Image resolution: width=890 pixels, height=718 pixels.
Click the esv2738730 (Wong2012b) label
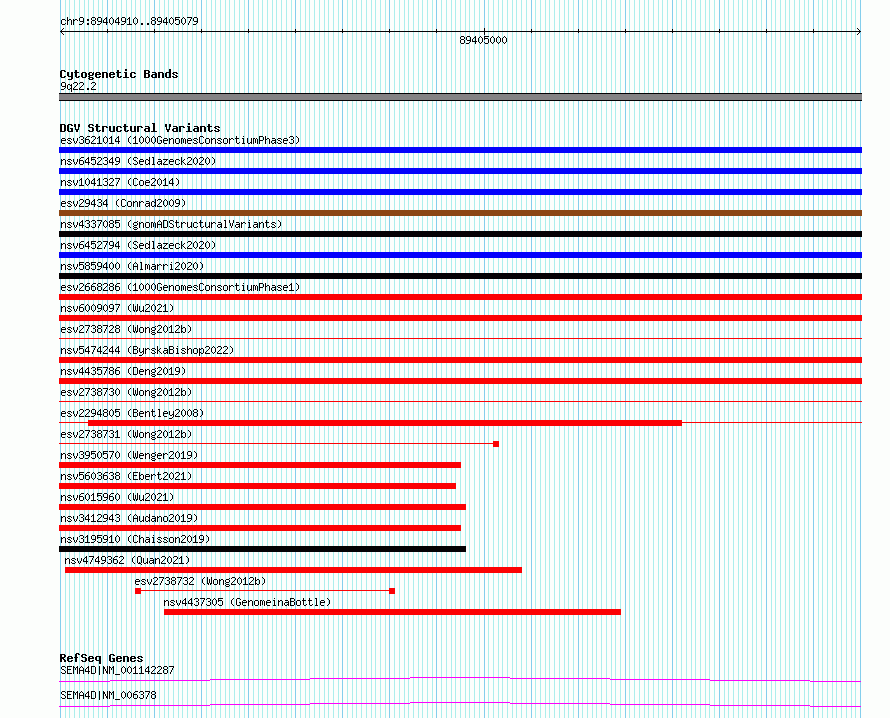pyautogui.click(x=126, y=392)
